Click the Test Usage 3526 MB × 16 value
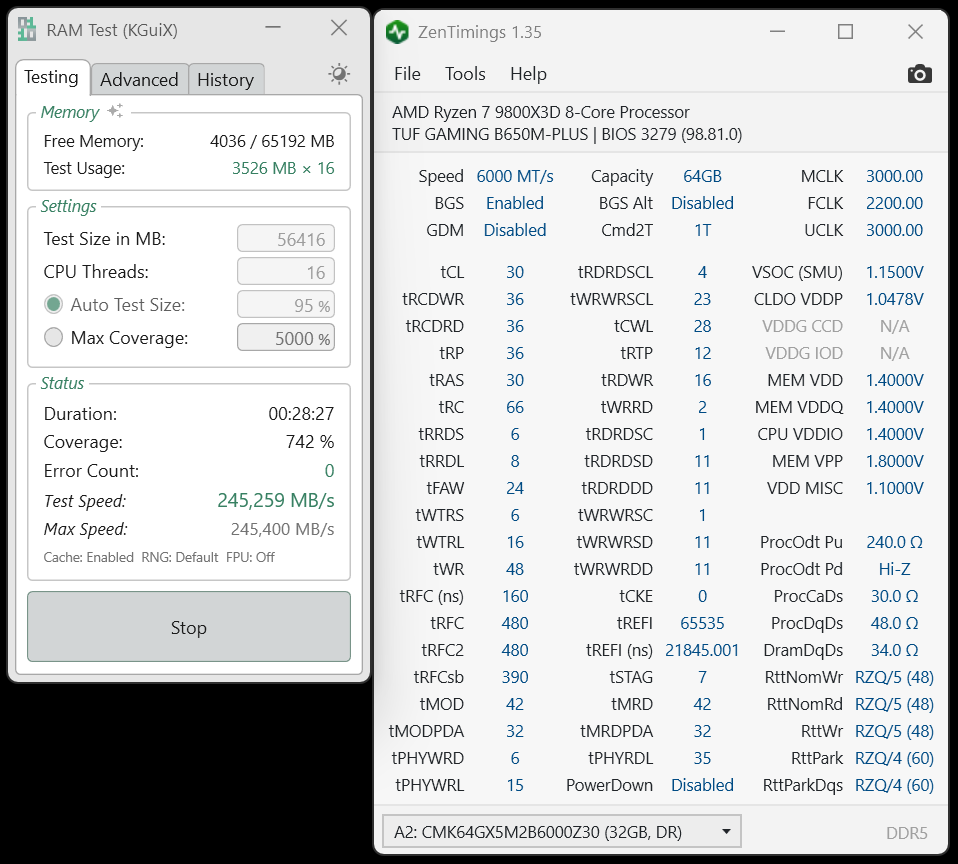 (283, 168)
